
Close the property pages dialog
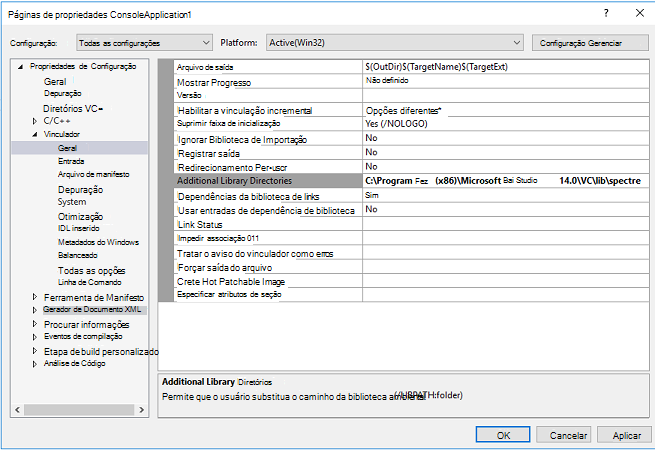point(640,13)
